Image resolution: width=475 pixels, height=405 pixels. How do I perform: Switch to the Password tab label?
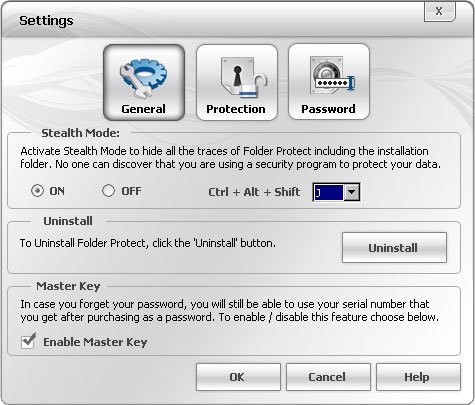(328, 109)
